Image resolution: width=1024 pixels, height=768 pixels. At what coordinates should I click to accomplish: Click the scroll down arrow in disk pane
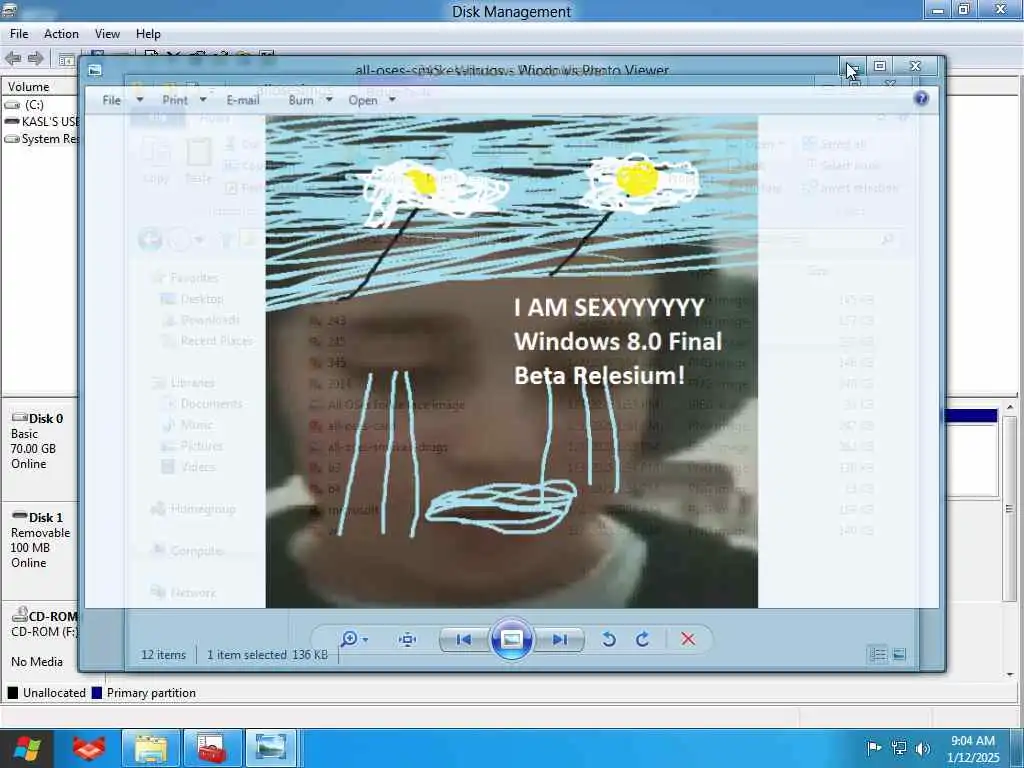click(x=1010, y=673)
